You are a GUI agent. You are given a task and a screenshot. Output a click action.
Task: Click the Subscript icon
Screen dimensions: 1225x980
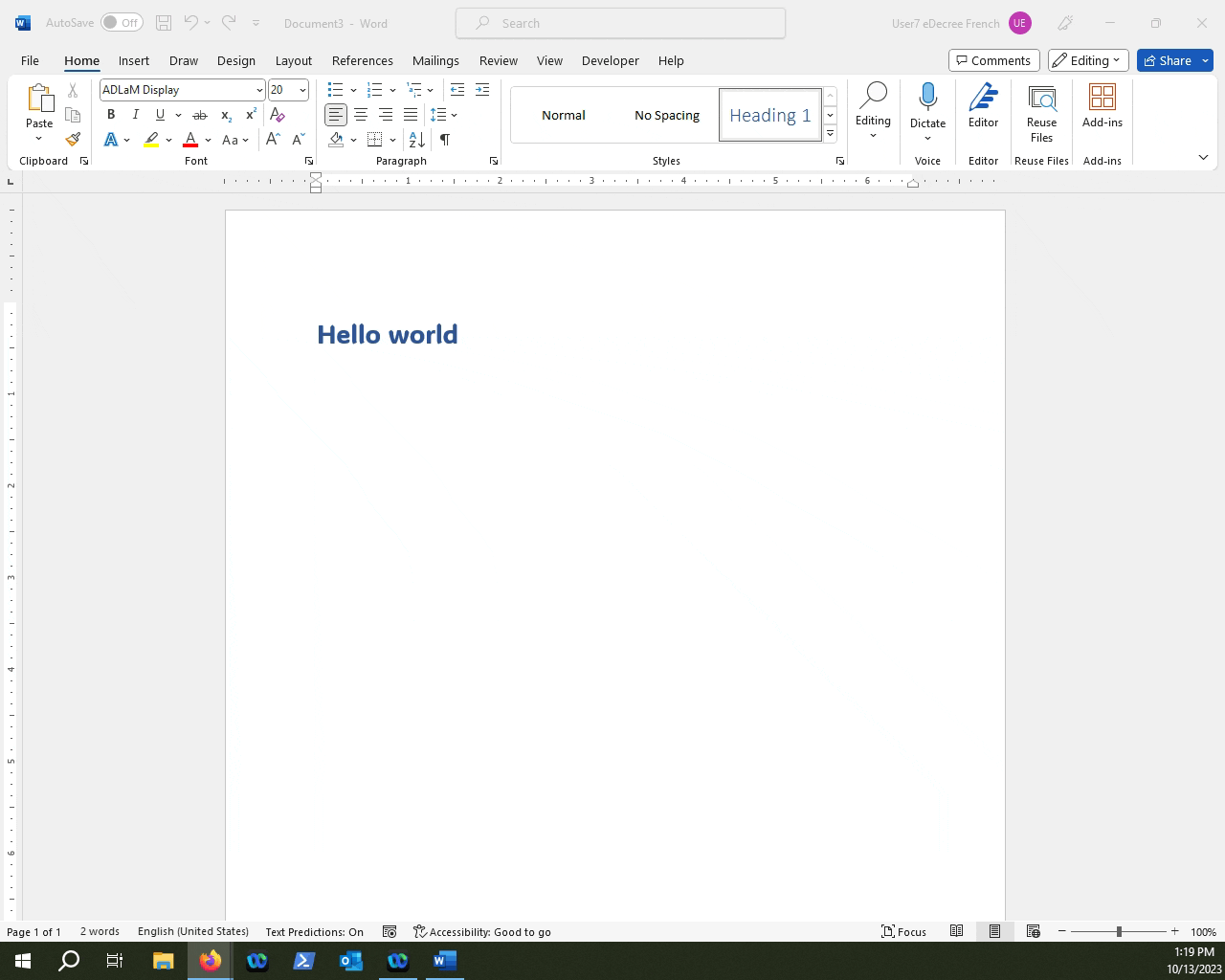coord(225,115)
